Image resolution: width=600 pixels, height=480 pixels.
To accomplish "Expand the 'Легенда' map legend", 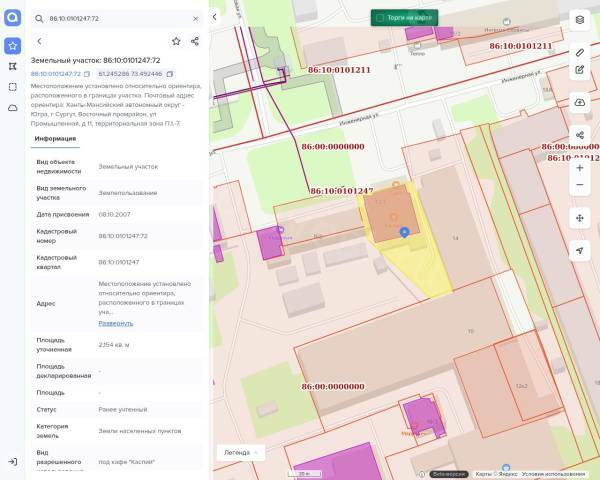I will click(241, 452).
